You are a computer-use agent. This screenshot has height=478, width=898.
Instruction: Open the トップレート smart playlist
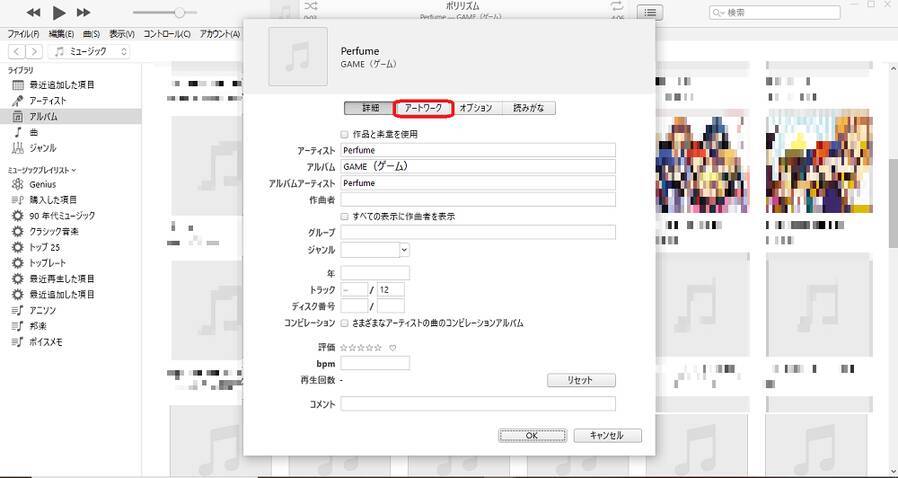tap(48, 263)
